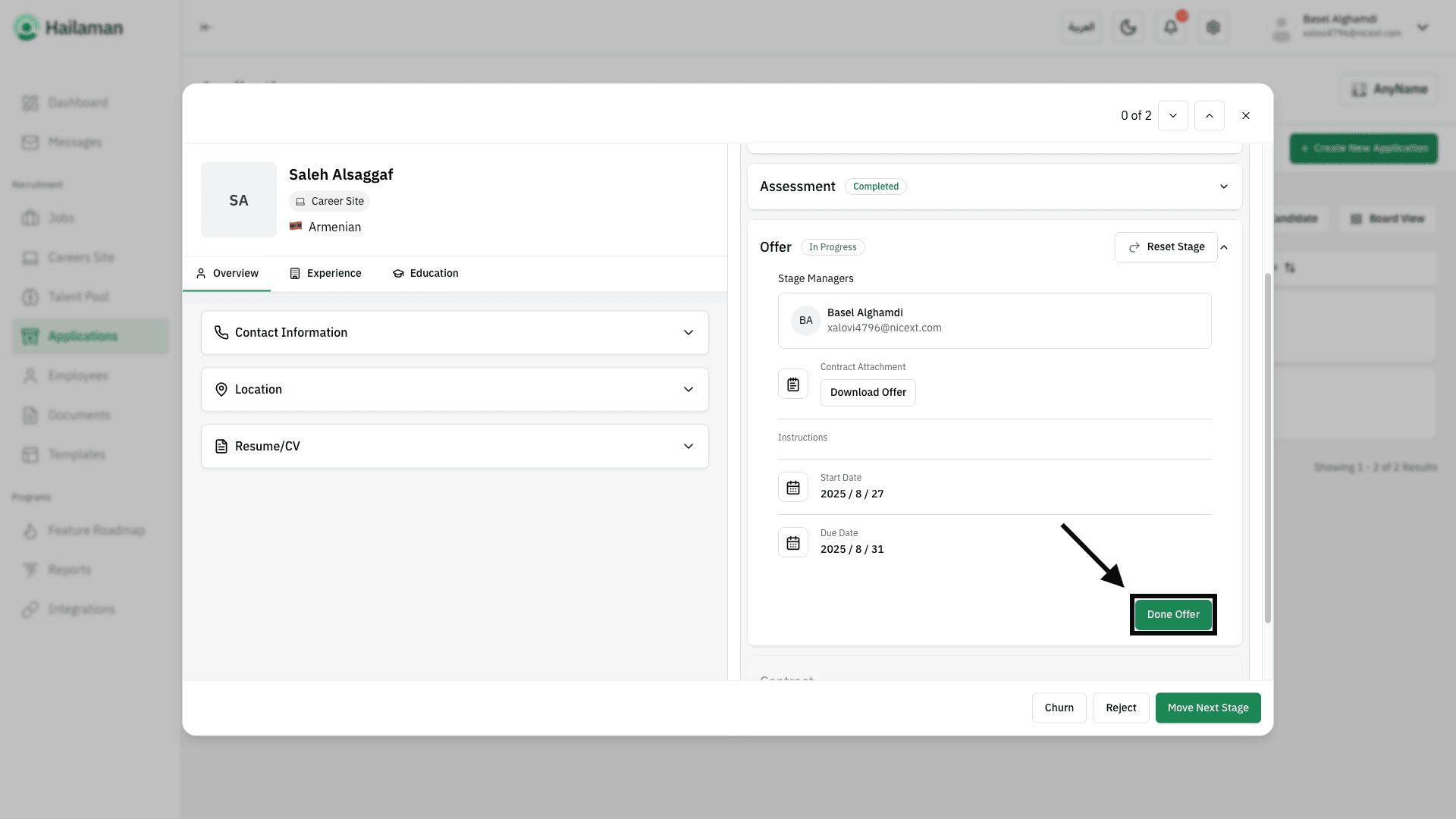Expand the Assessment stage panel
Screen dimensions: 1456x819
click(1223, 187)
